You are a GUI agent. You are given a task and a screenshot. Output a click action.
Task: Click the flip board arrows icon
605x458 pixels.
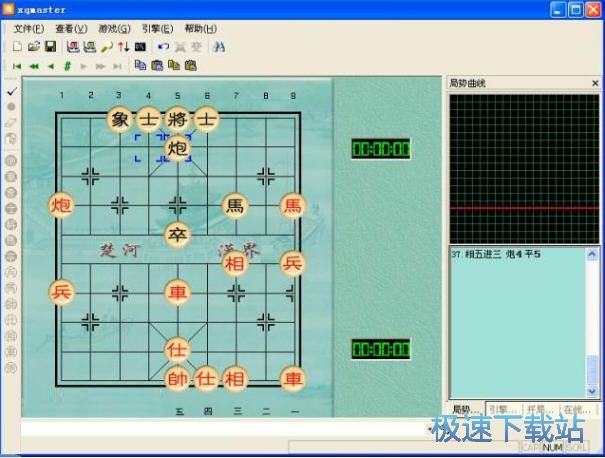click(123, 47)
